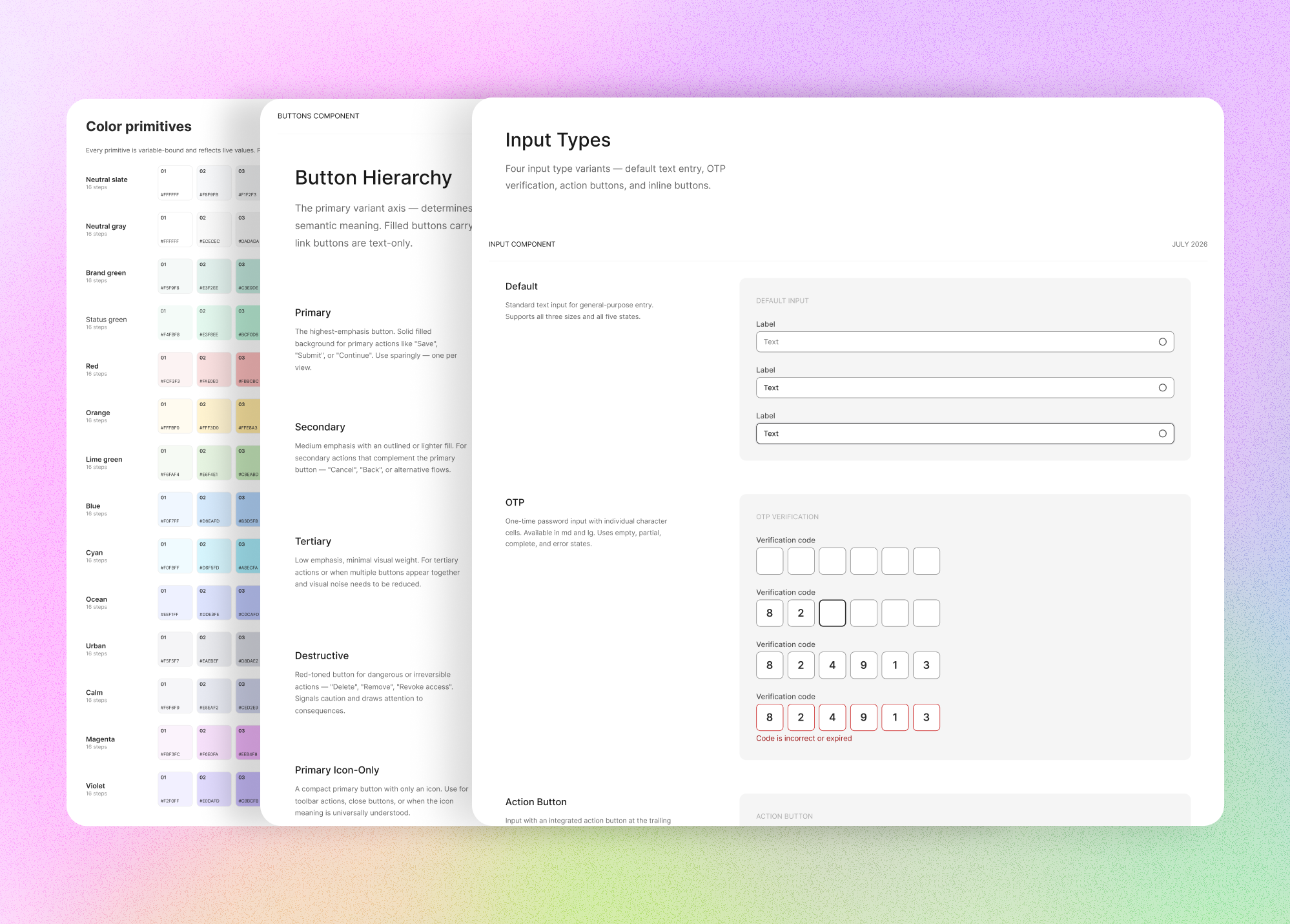Select Violet swatch 02

214,789
